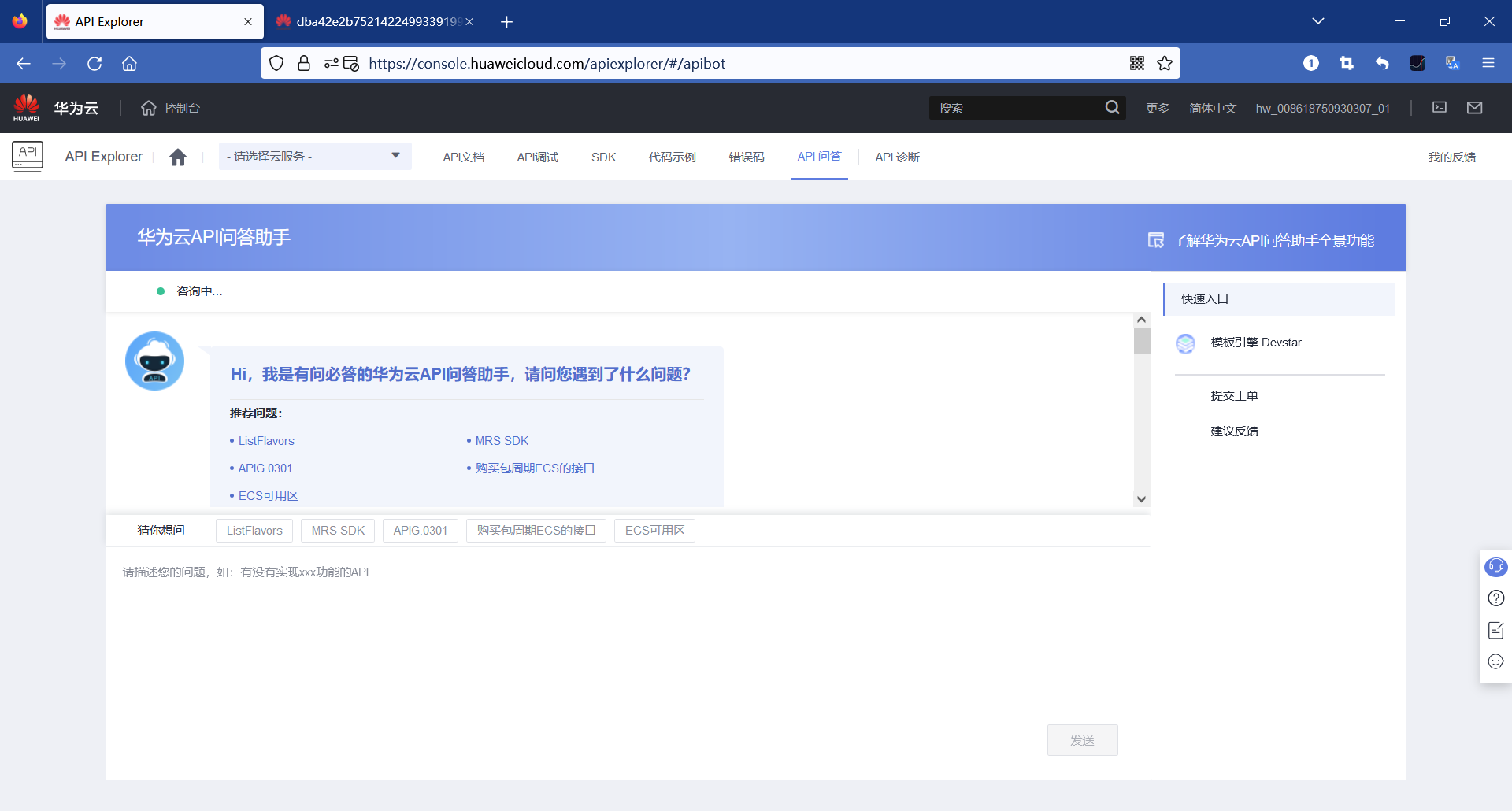Switch to the API调试 tab
The image size is (1512, 811).
[537, 157]
